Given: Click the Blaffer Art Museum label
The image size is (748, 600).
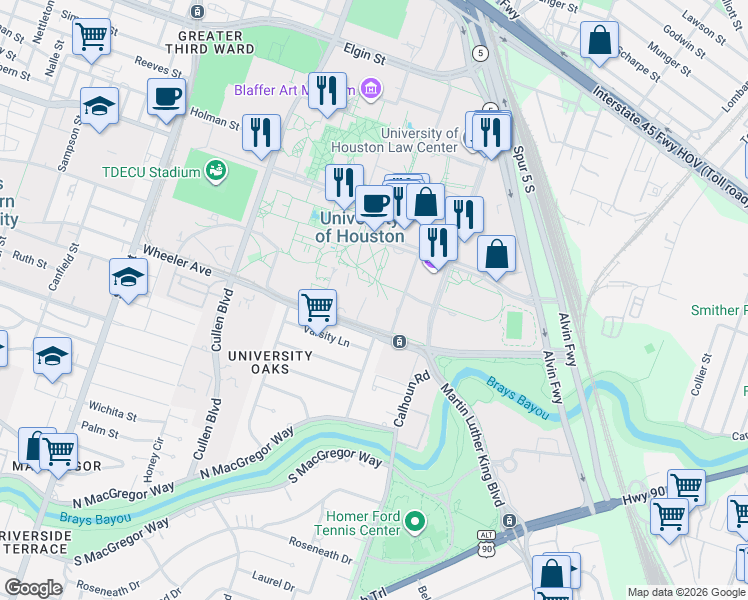Looking at the screenshot, I should 295,90.
